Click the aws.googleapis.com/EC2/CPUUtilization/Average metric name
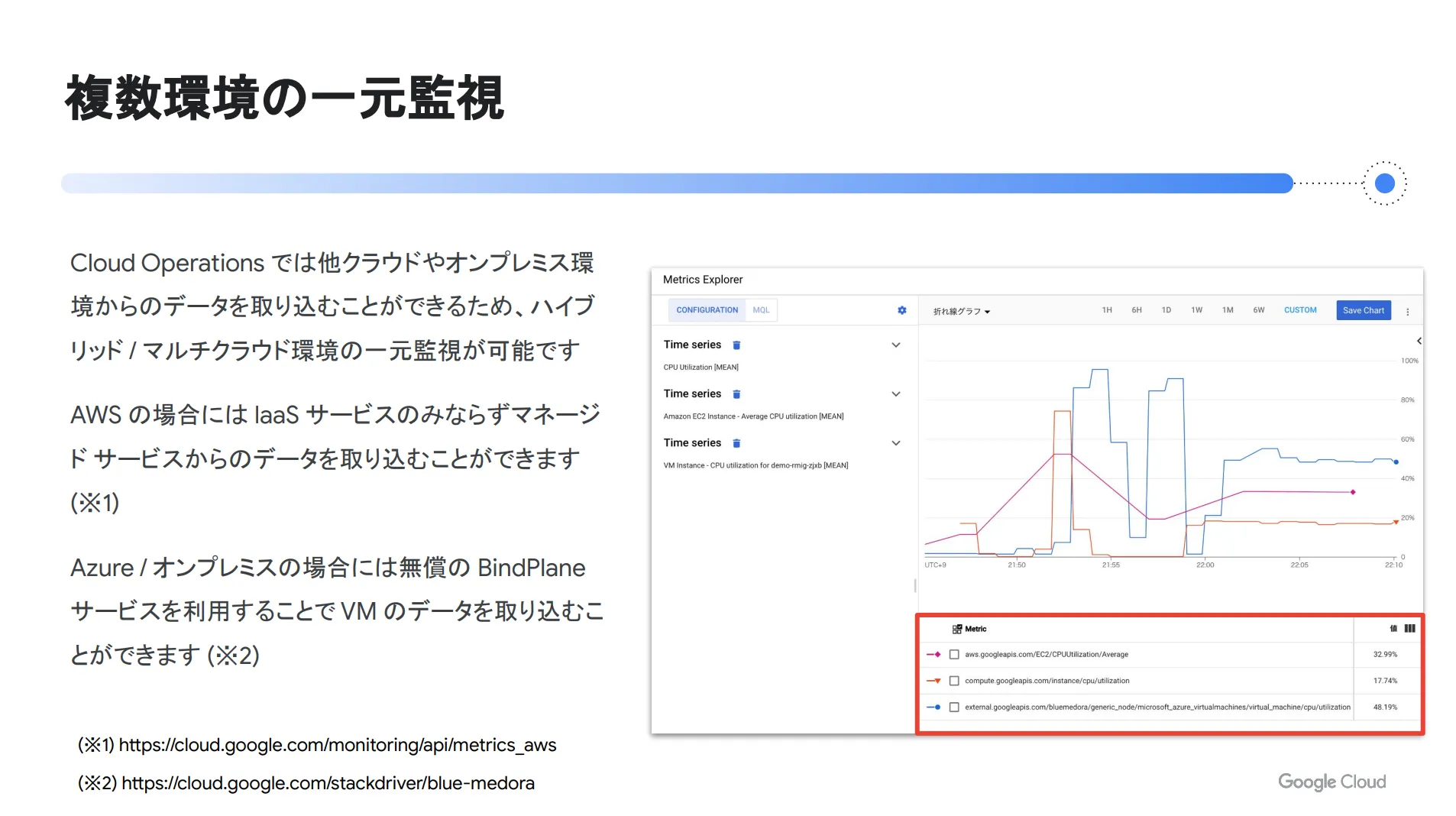 pyautogui.click(x=1046, y=655)
